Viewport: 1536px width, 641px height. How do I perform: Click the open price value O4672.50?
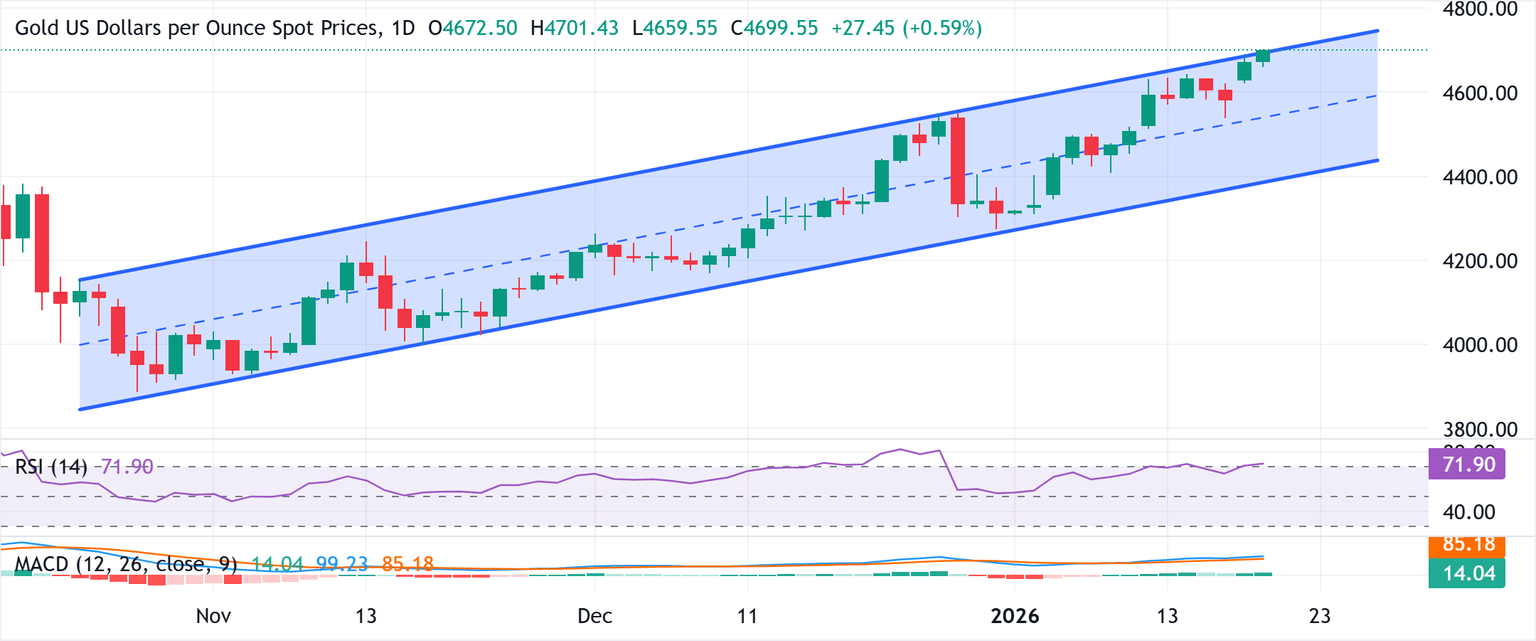click(470, 29)
